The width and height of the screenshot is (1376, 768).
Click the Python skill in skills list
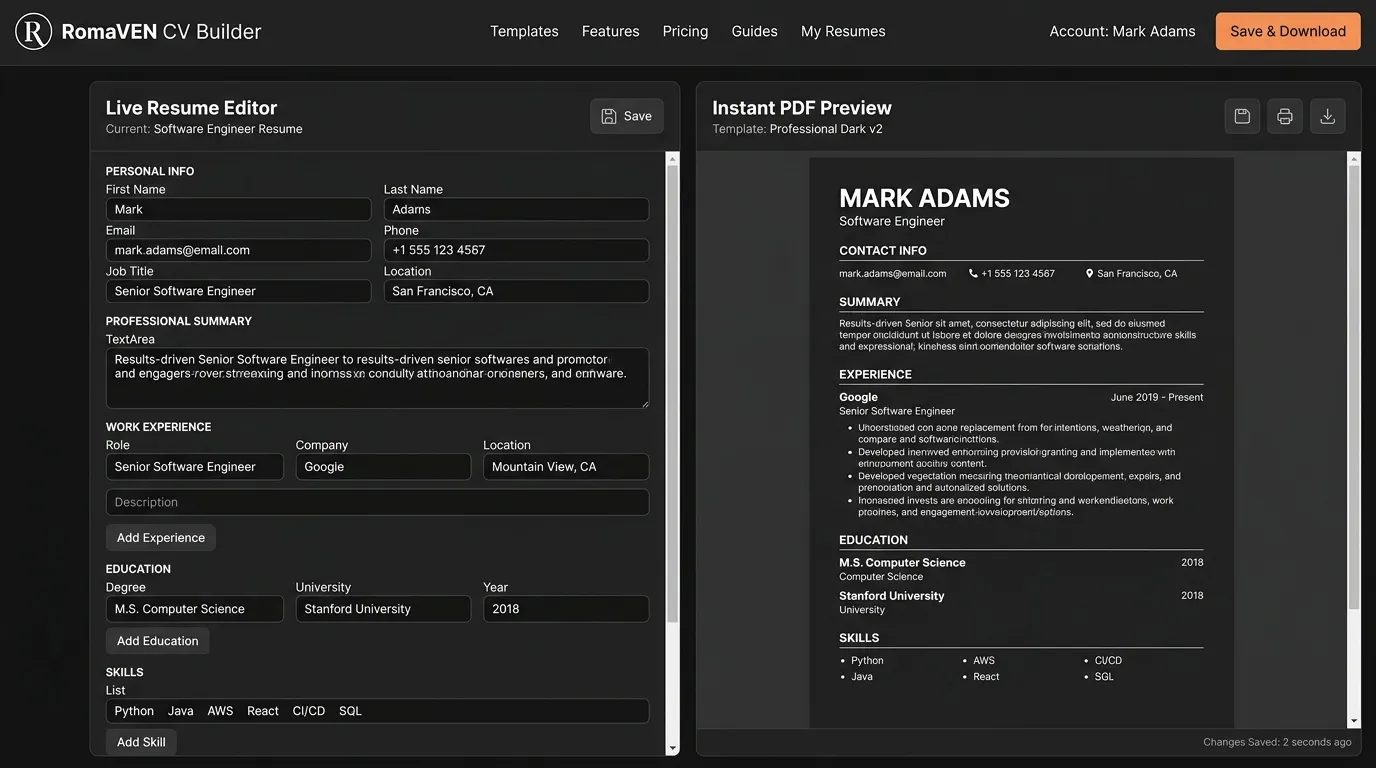pyautogui.click(x=134, y=711)
